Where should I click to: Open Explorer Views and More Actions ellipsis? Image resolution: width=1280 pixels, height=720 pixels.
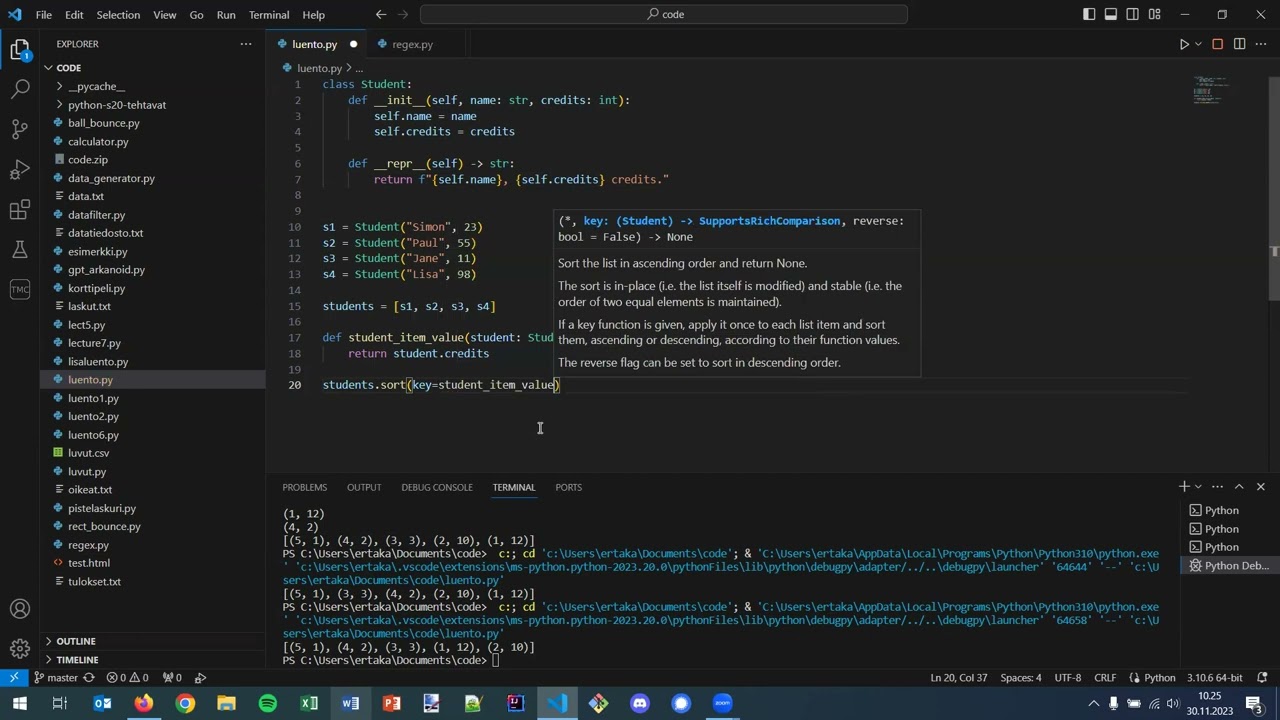[246, 44]
